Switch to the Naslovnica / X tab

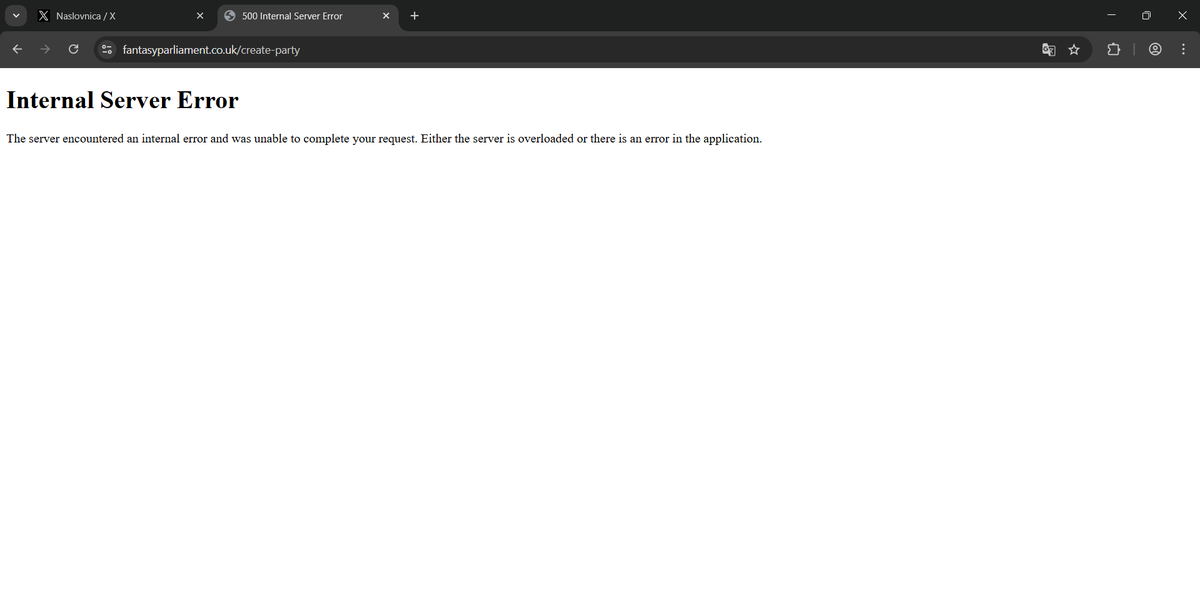122,16
